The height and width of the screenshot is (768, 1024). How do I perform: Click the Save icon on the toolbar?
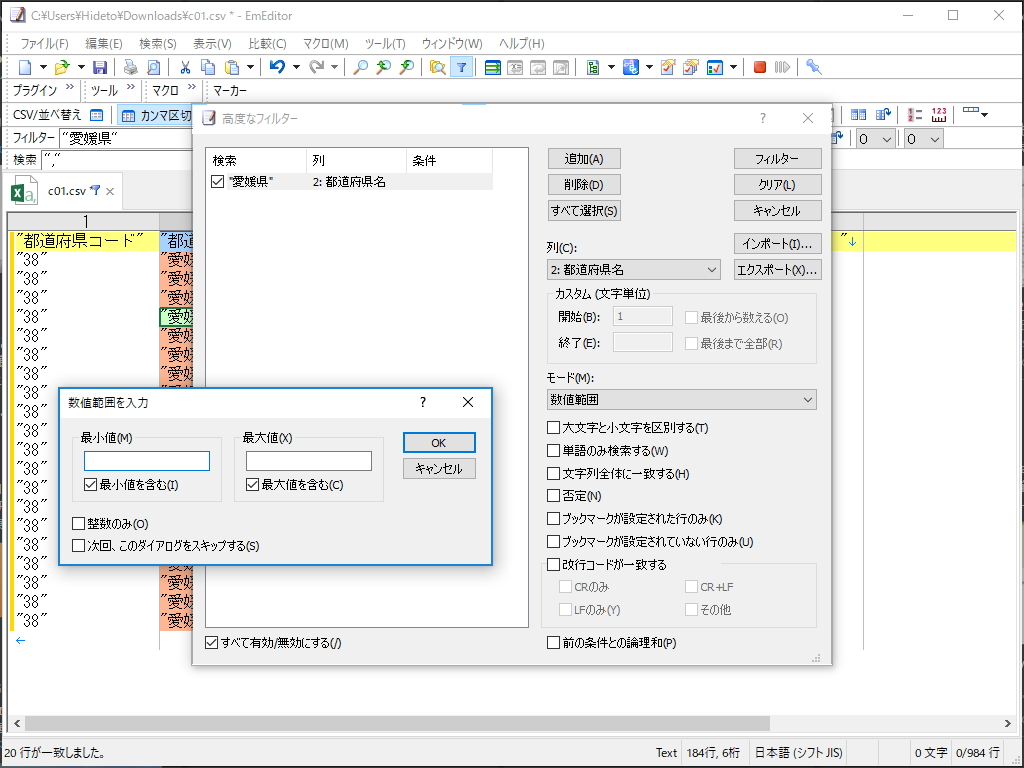click(101, 66)
